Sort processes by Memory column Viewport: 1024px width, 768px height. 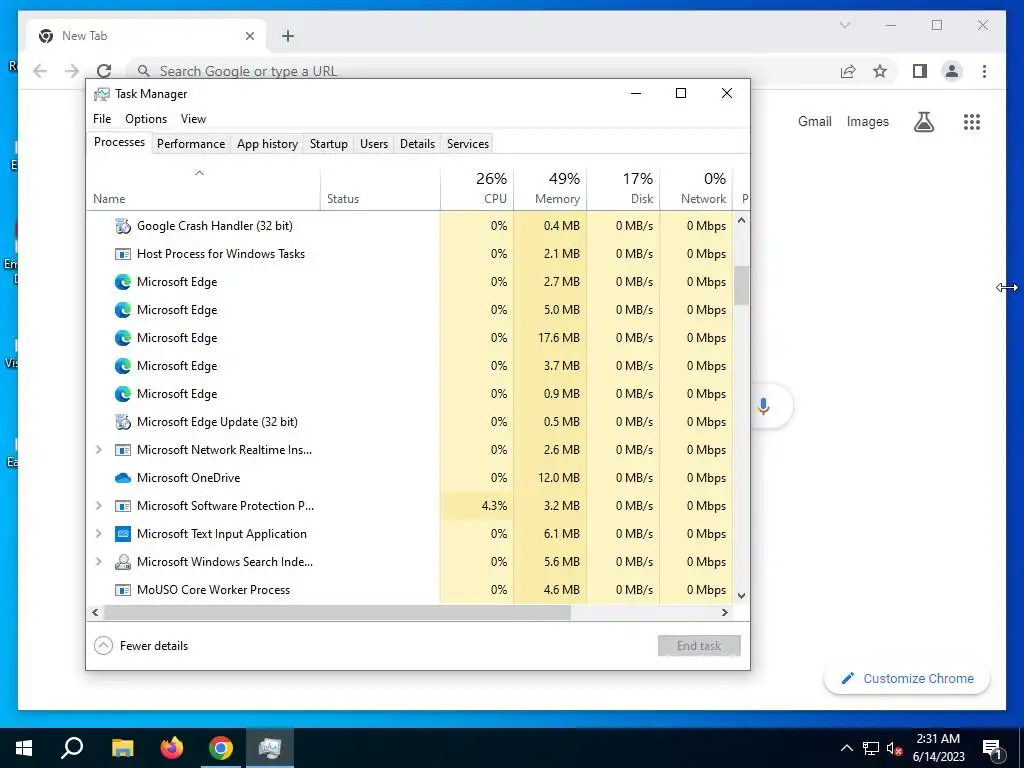551,189
